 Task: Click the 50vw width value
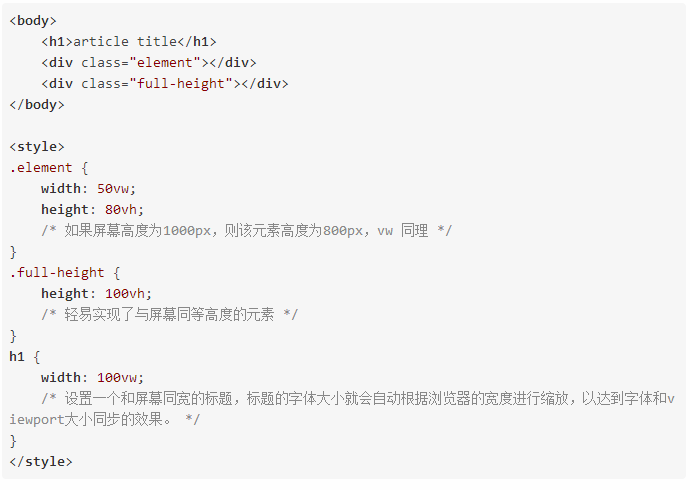[113, 189]
